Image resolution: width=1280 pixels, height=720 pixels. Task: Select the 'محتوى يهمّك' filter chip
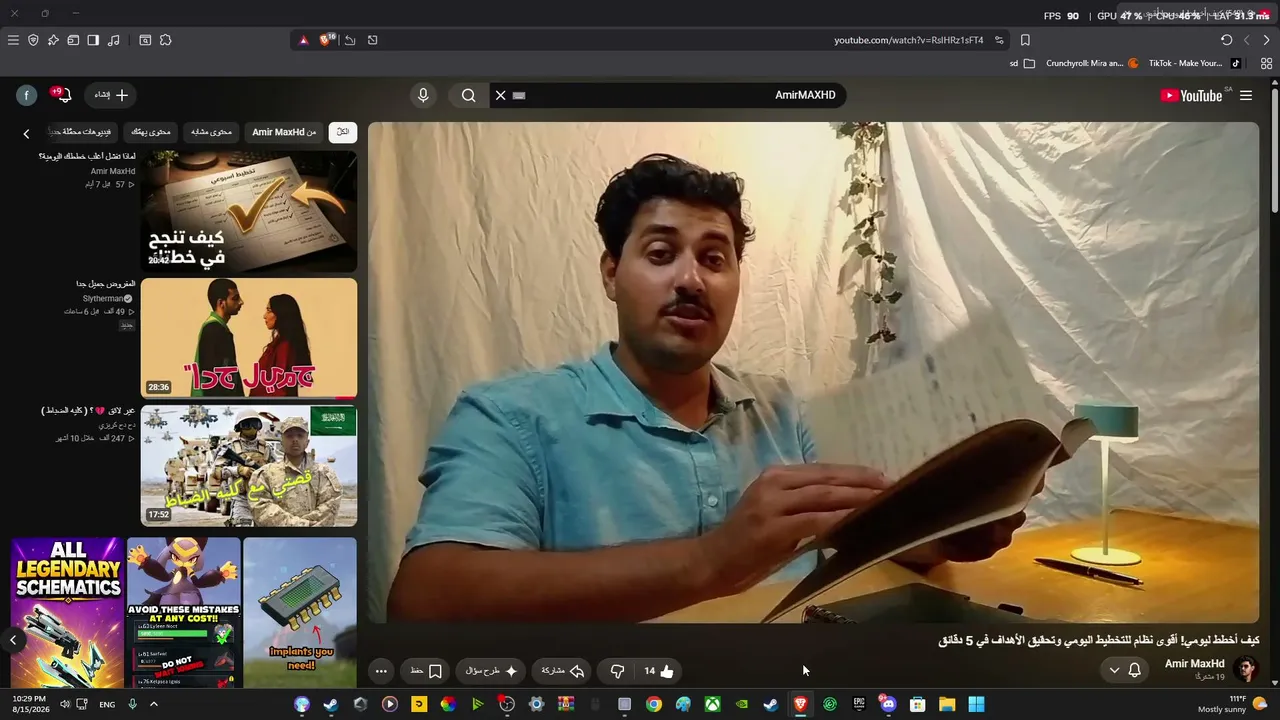click(151, 132)
